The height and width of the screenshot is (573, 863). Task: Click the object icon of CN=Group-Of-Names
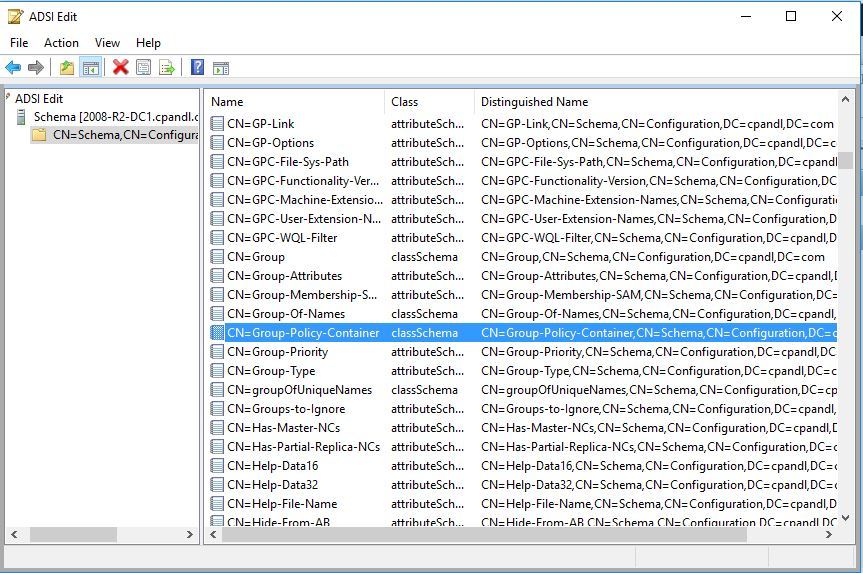(217, 314)
